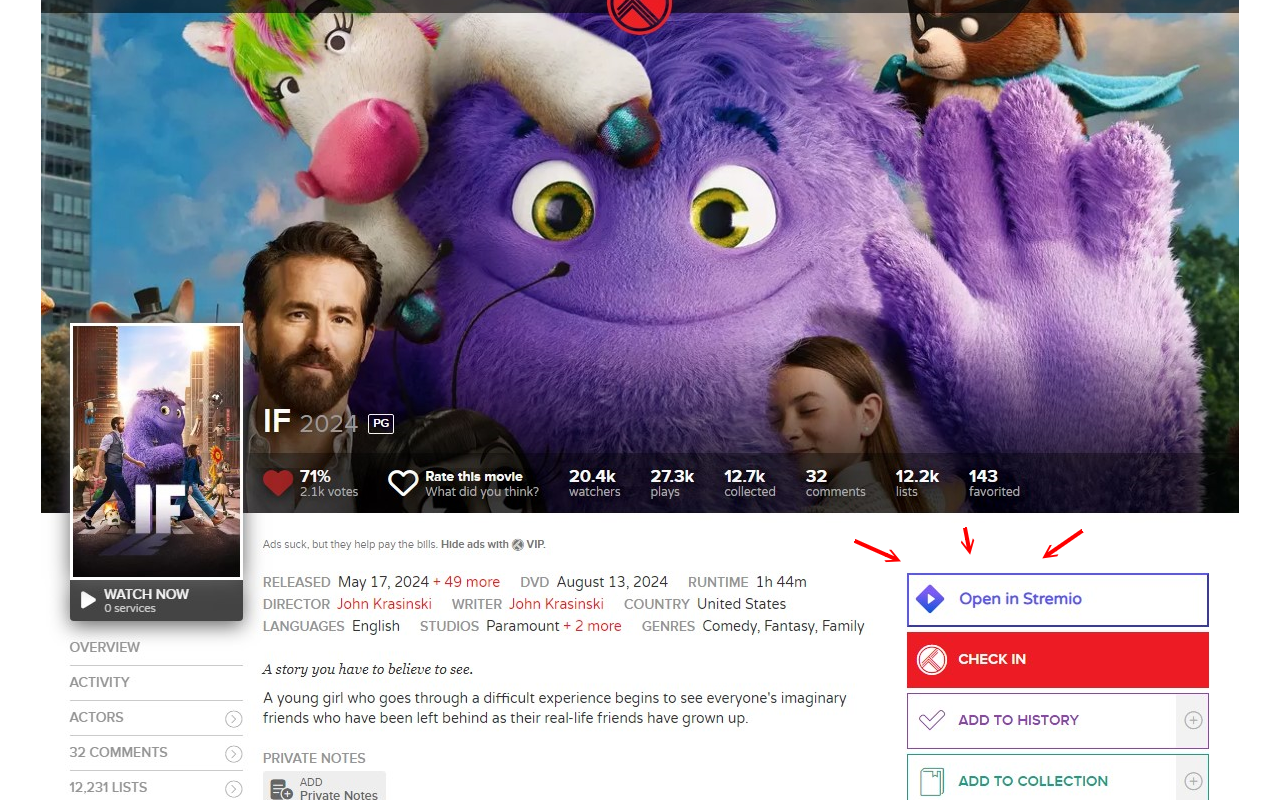Image resolution: width=1280 pixels, height=800 pixels.
Task: Open the 12,231 Lists section arrow
Action: point(234,789)
